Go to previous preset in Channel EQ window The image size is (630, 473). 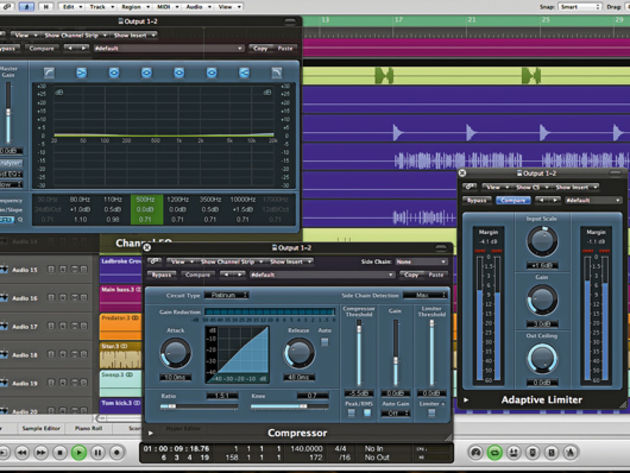(70, 48)
